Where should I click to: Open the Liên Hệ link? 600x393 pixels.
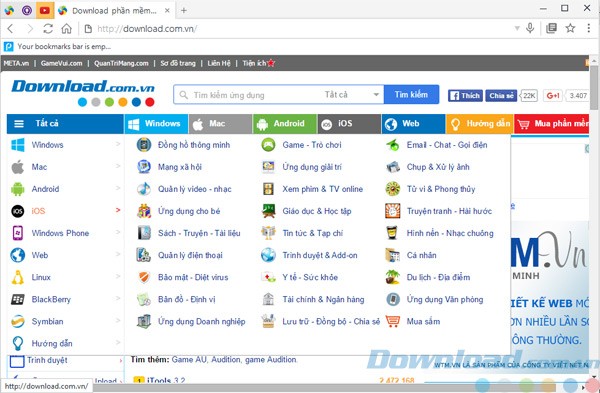219,63
